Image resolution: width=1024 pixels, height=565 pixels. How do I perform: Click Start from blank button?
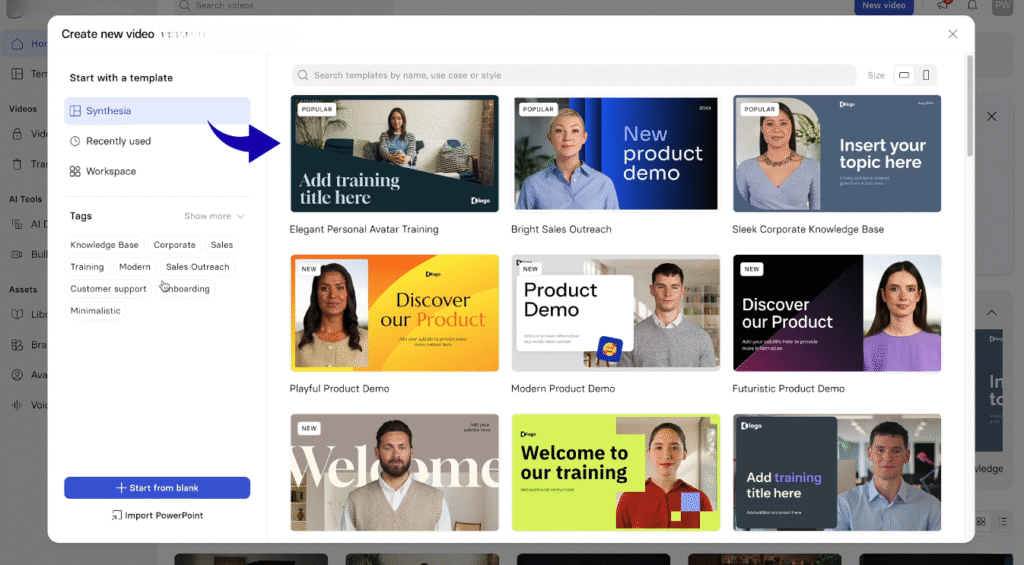pyautogui.click(x=157, y=488)
